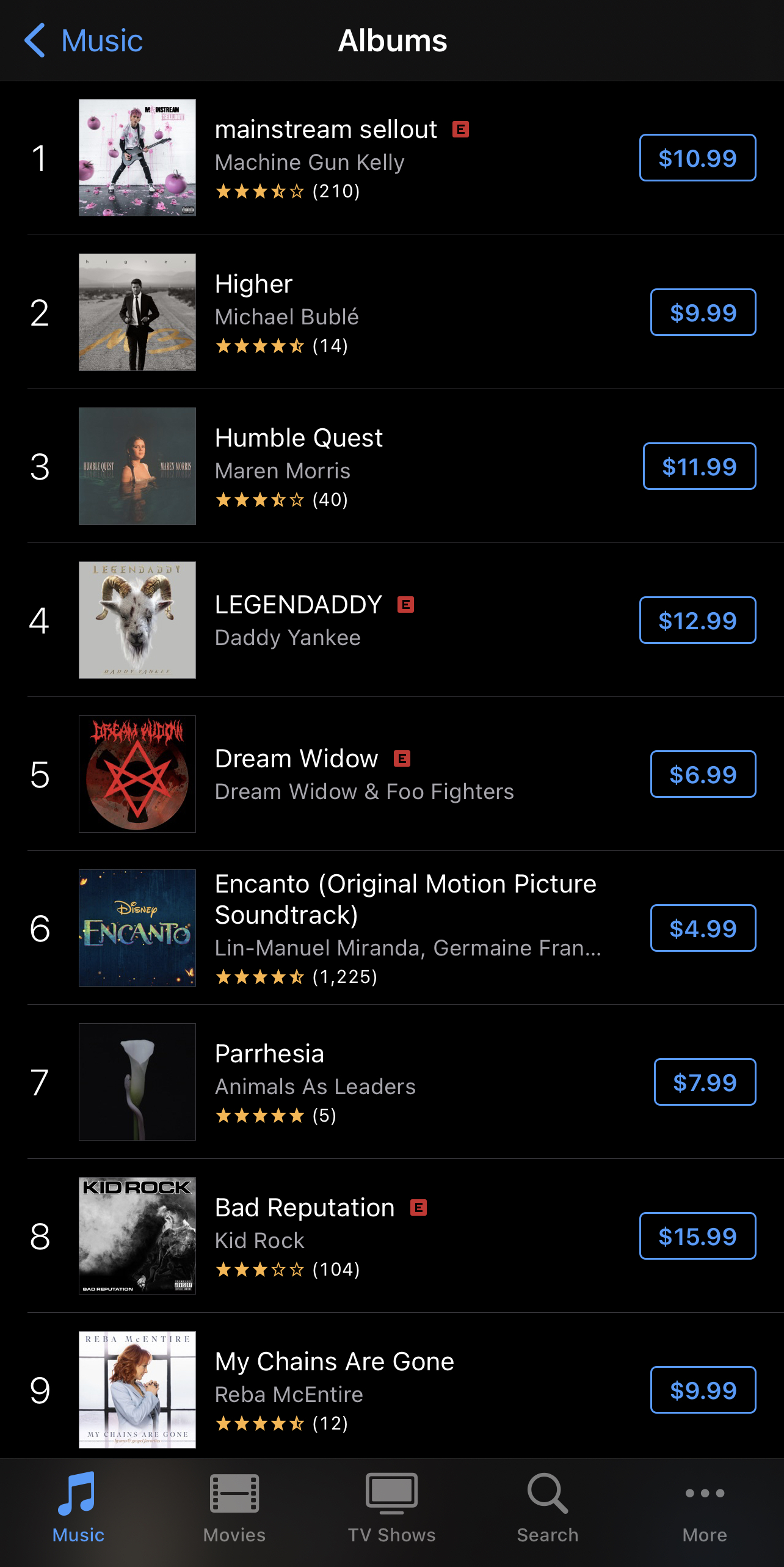
Task: Buy Bad Reputation for $15.99
Action: [697, 1236]
